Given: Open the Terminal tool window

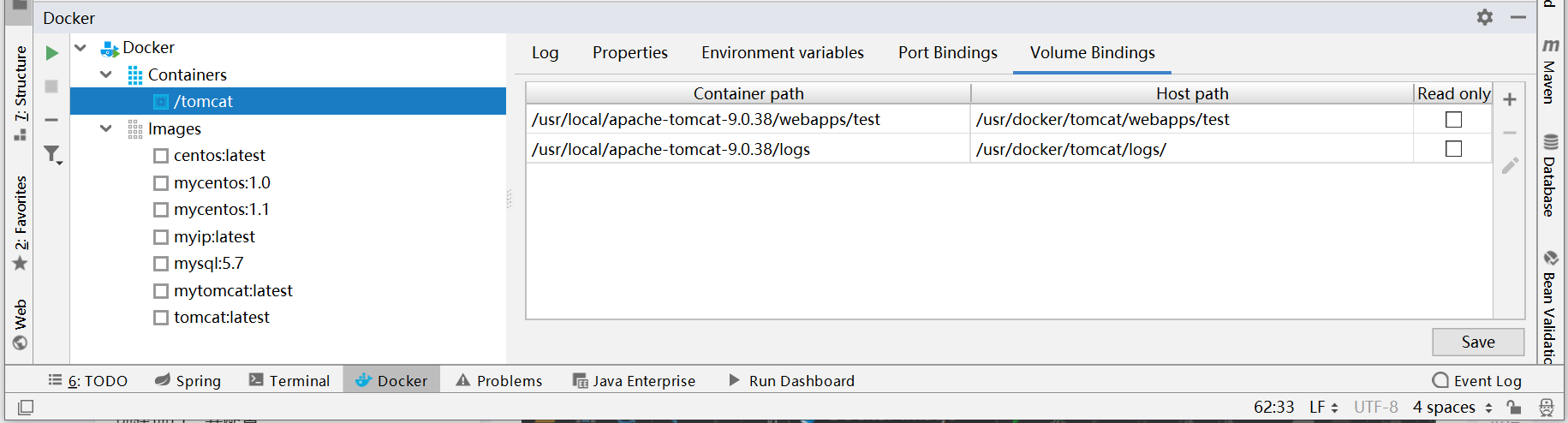Looking at the screenshot, I should click(x=289, y=381).
